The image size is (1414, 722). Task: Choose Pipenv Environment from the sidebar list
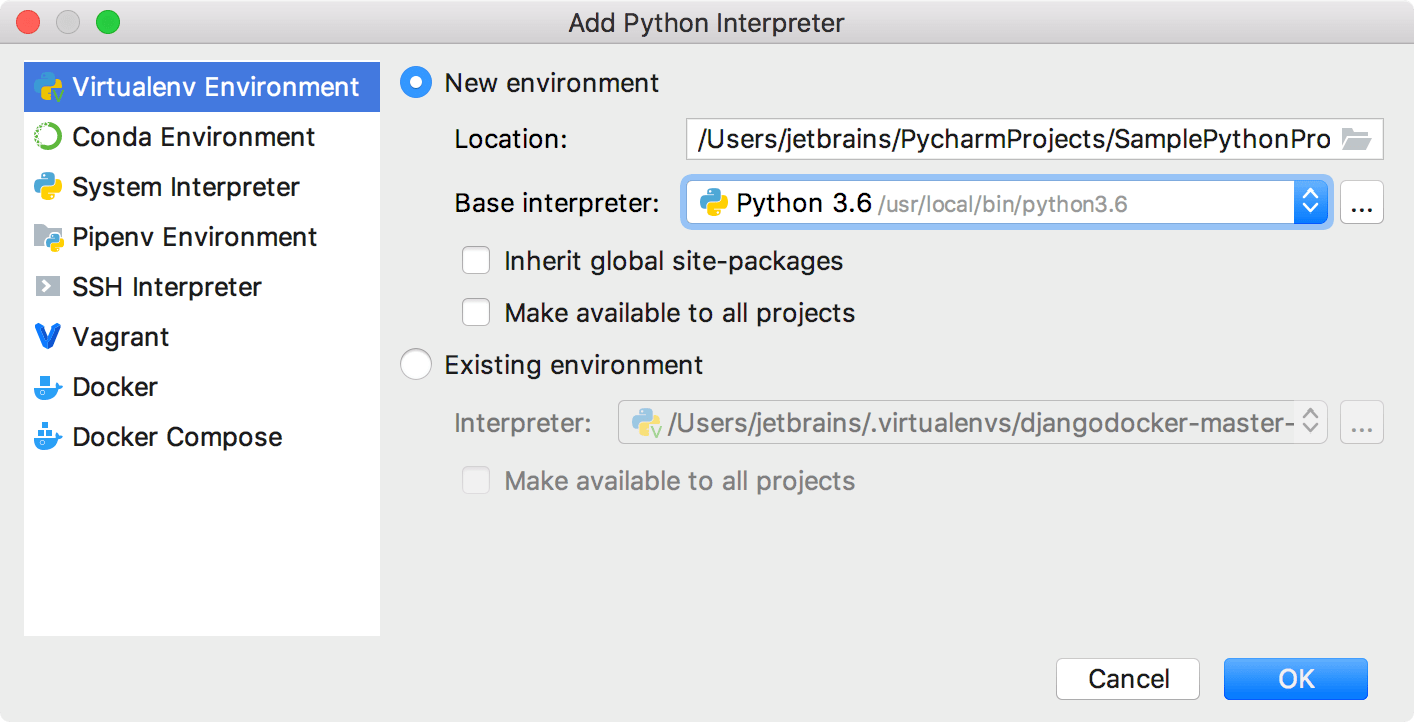click(194, 237)
